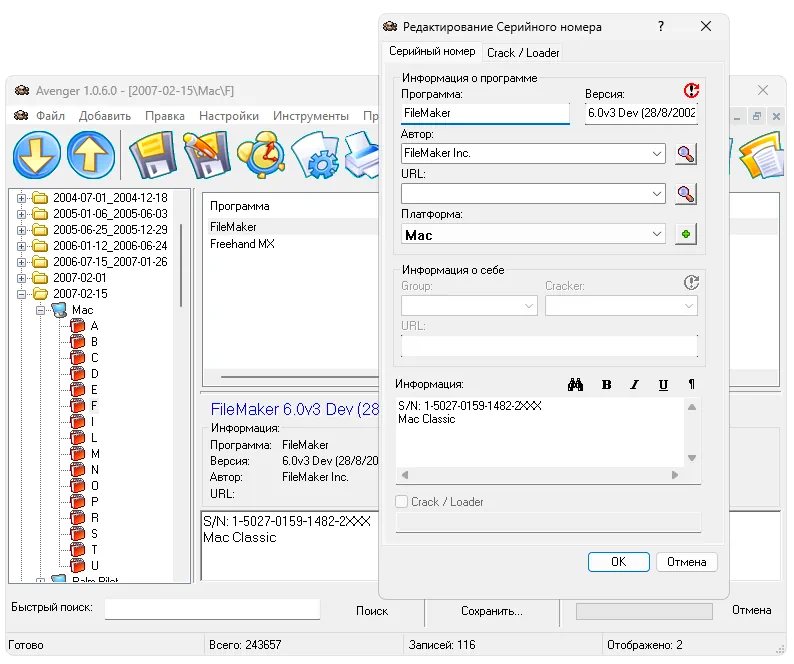794x664 pixels.
Task: Click Отмена at the main window bottom
Action: pyautogui.click(x=751, y=610)
